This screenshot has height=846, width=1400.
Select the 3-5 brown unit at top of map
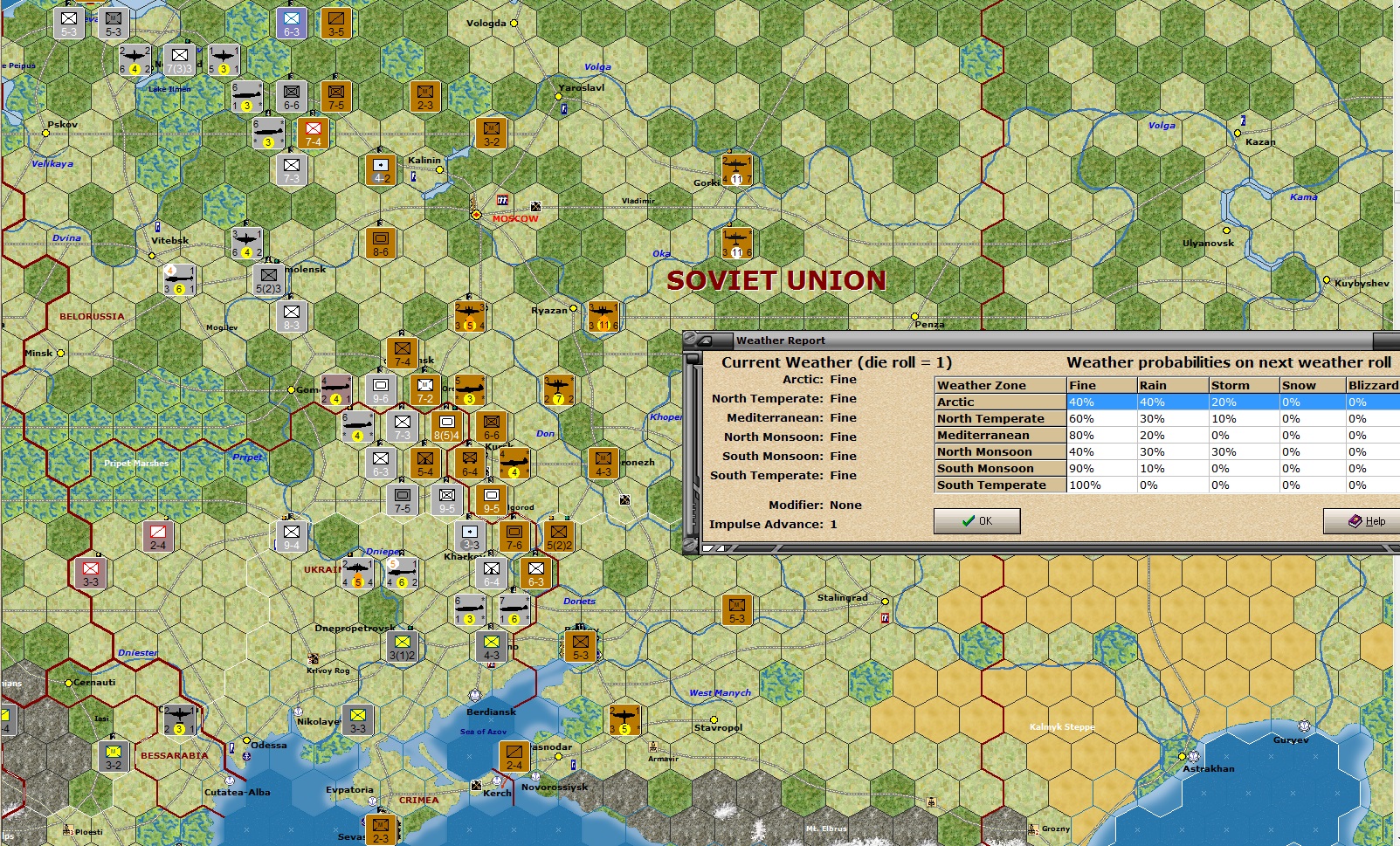[x=336, y=23]
